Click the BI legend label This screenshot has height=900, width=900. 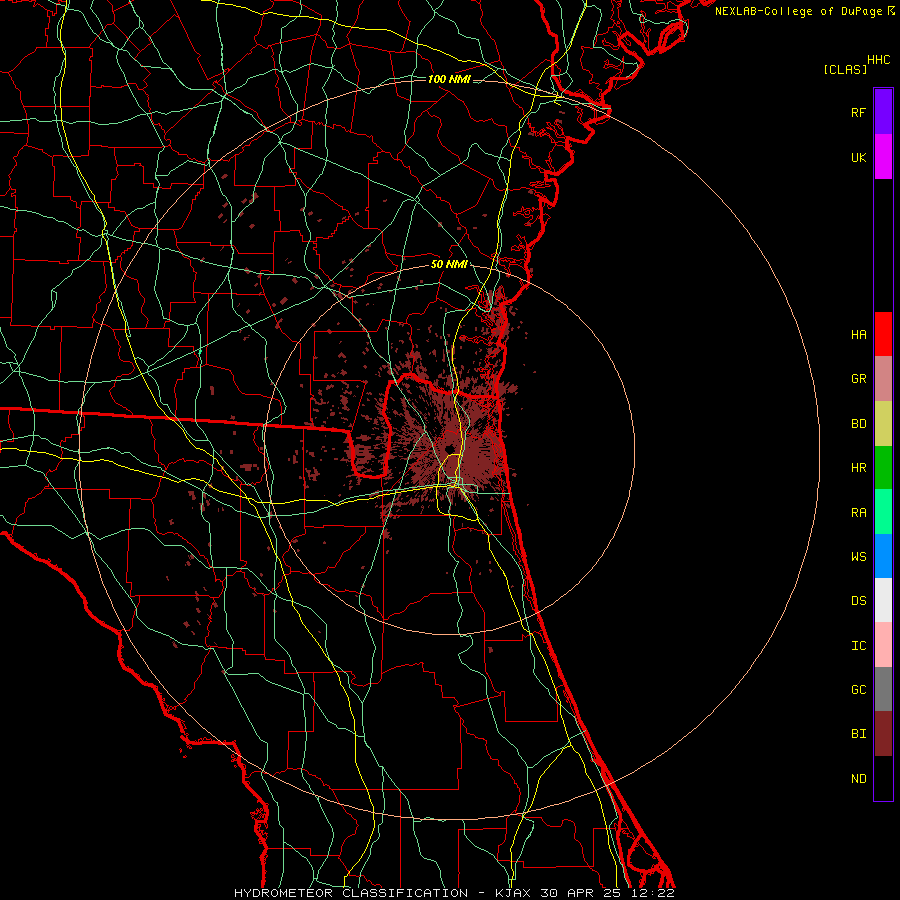859,734
